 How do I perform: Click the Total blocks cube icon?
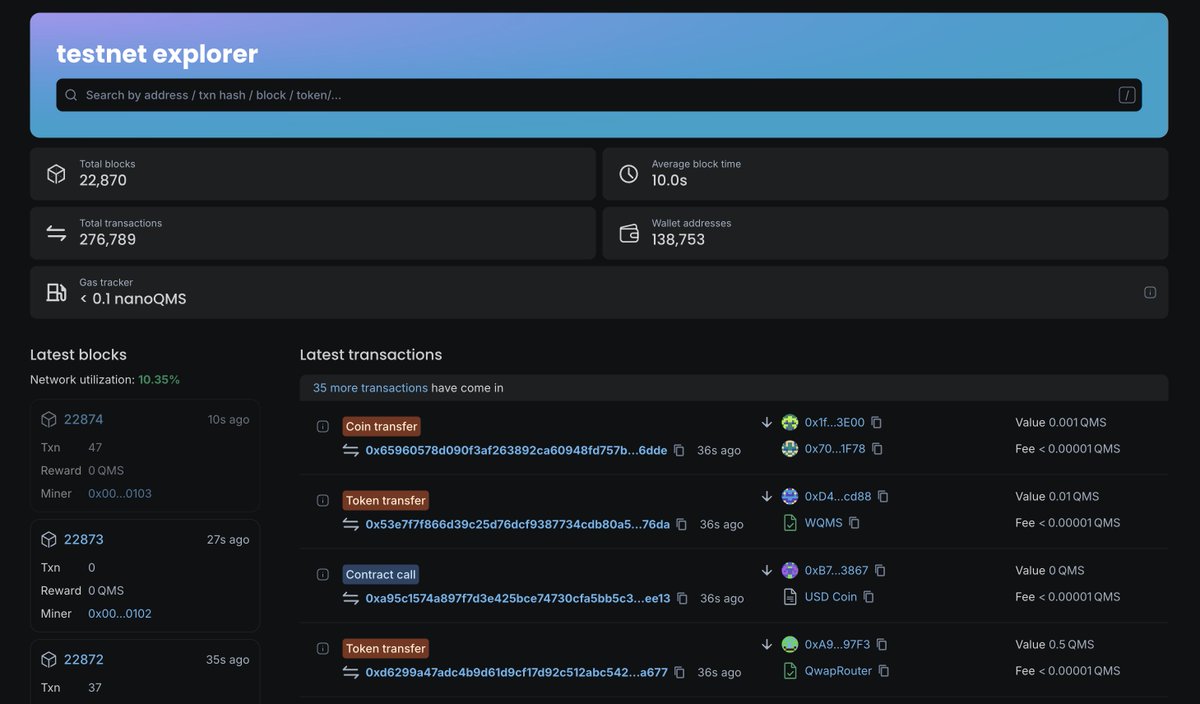point(56,173)
